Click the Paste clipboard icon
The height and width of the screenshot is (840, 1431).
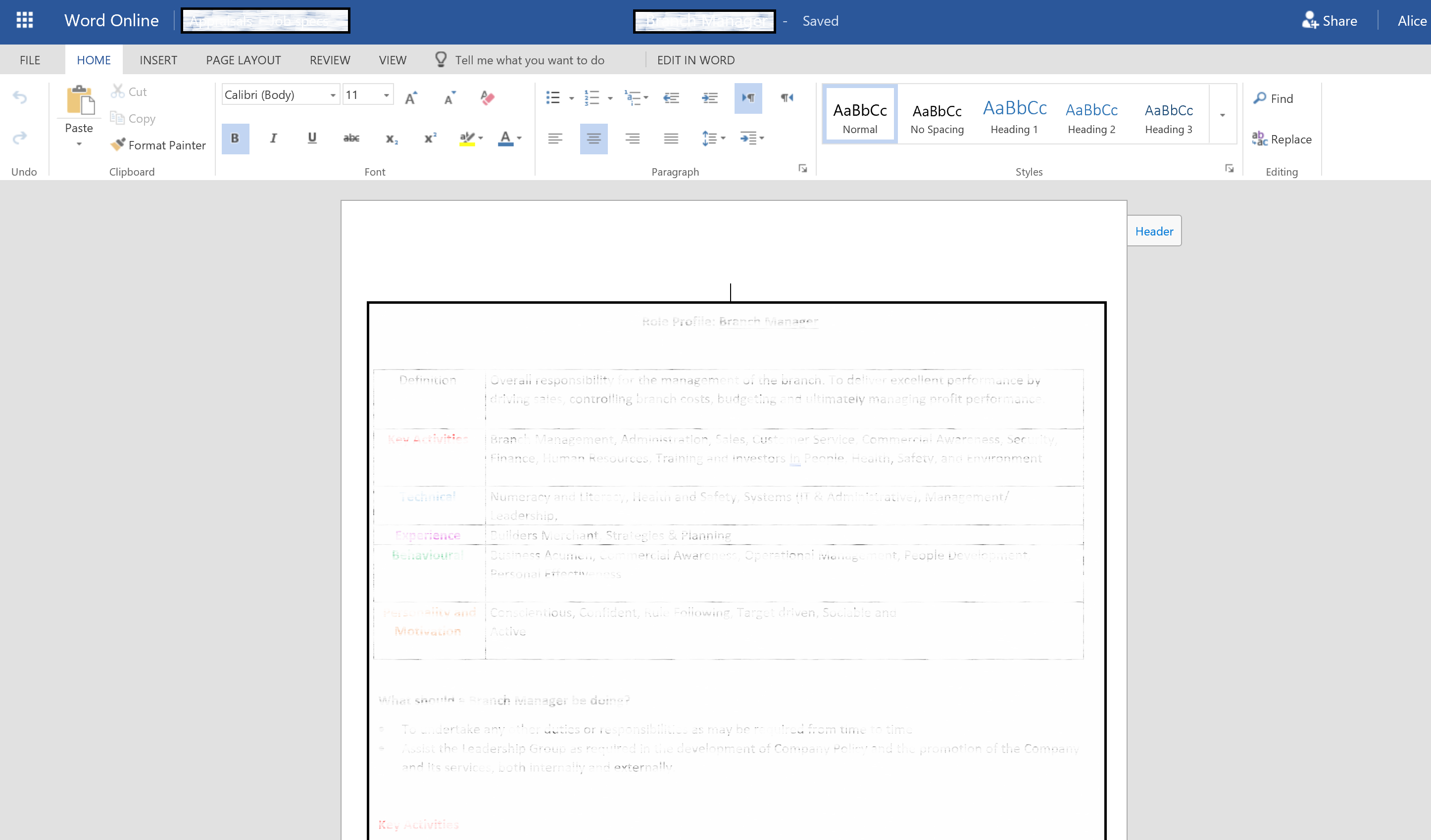80,100
